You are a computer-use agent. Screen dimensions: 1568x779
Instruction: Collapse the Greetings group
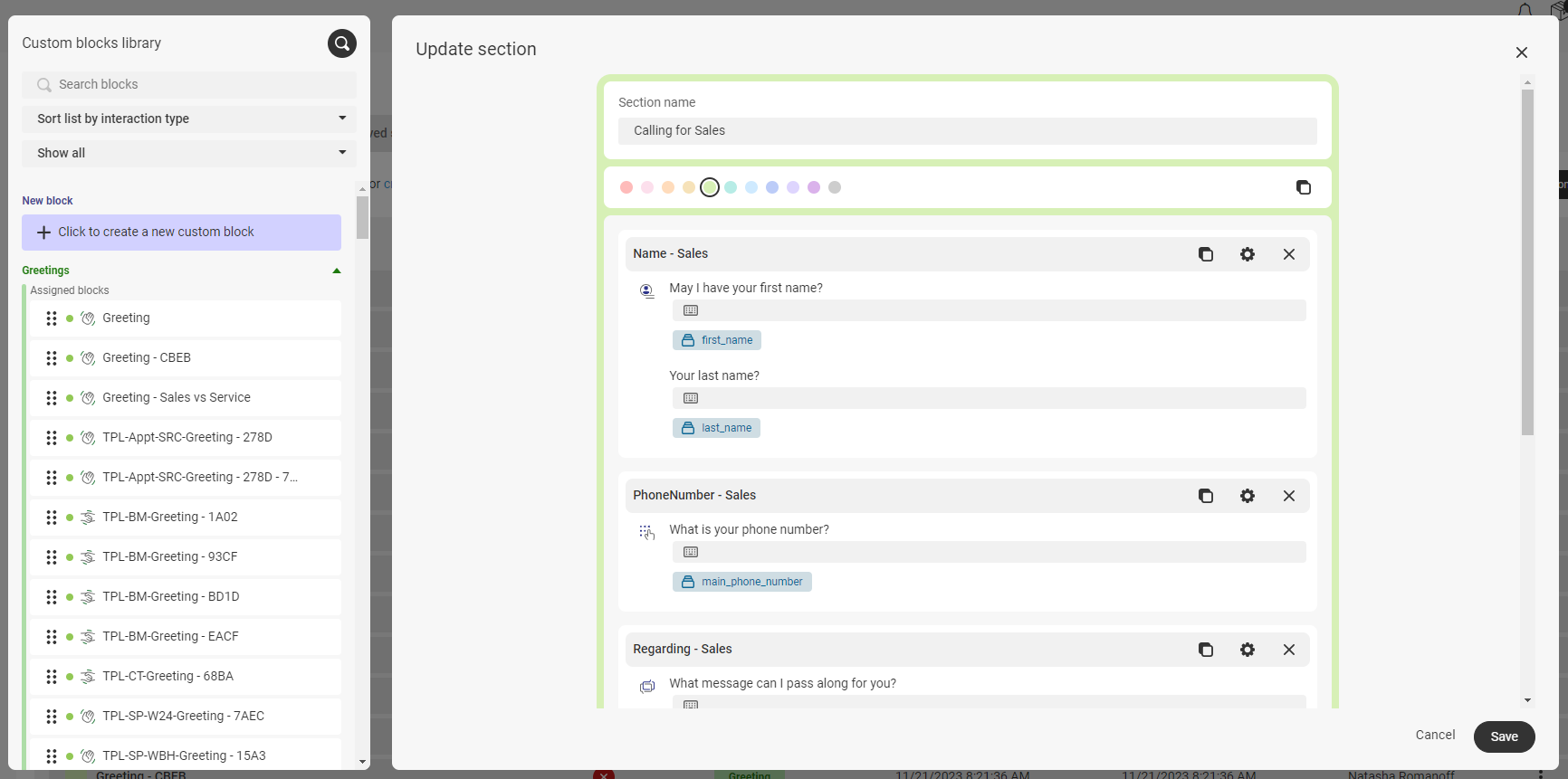[337, 271]
